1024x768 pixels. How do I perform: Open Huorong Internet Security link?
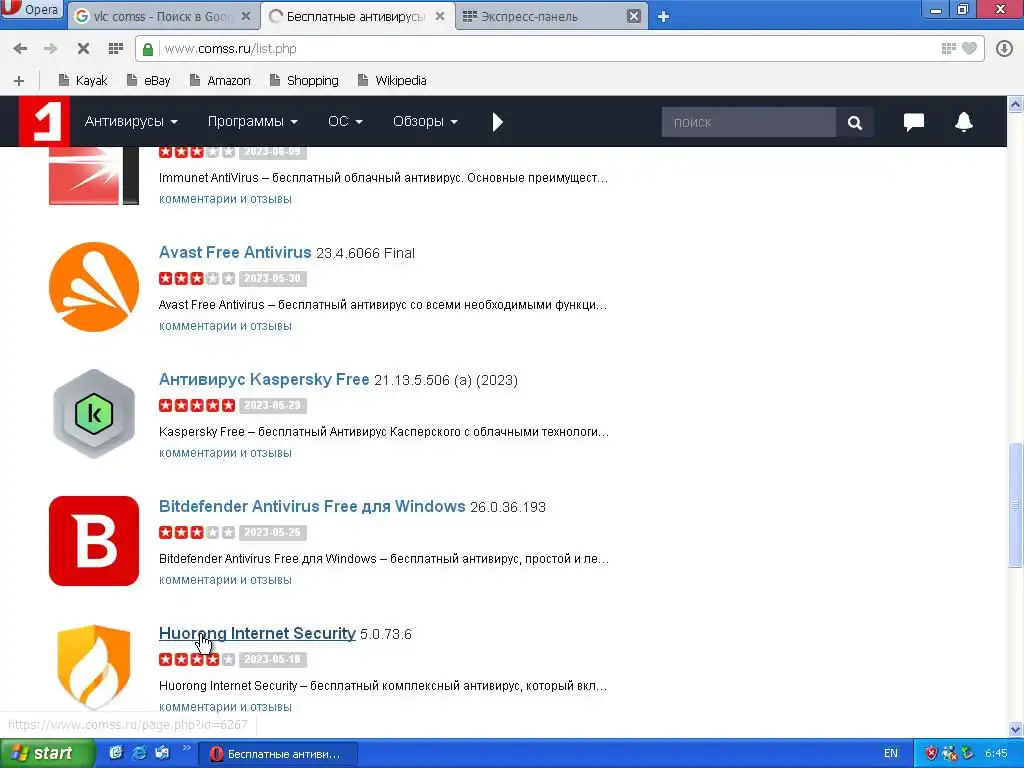257,633
